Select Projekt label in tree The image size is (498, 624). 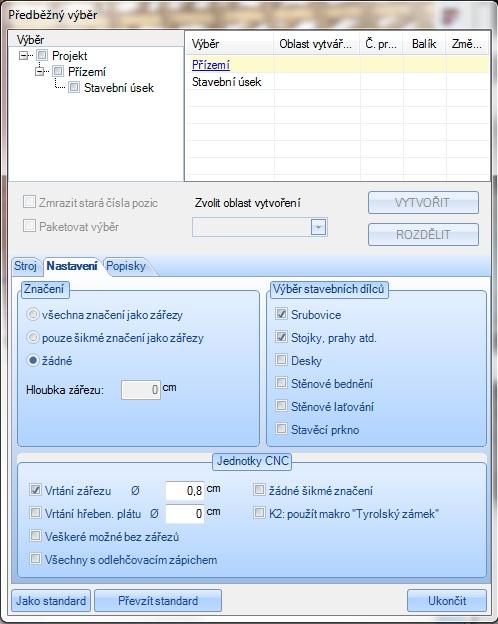pos(70,56)
